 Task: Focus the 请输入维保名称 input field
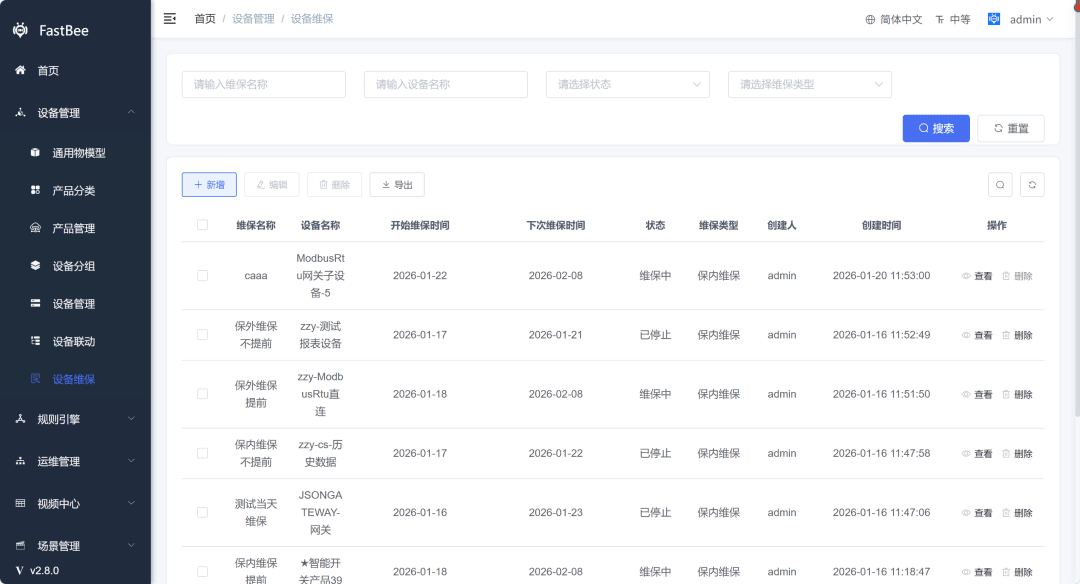264,84
